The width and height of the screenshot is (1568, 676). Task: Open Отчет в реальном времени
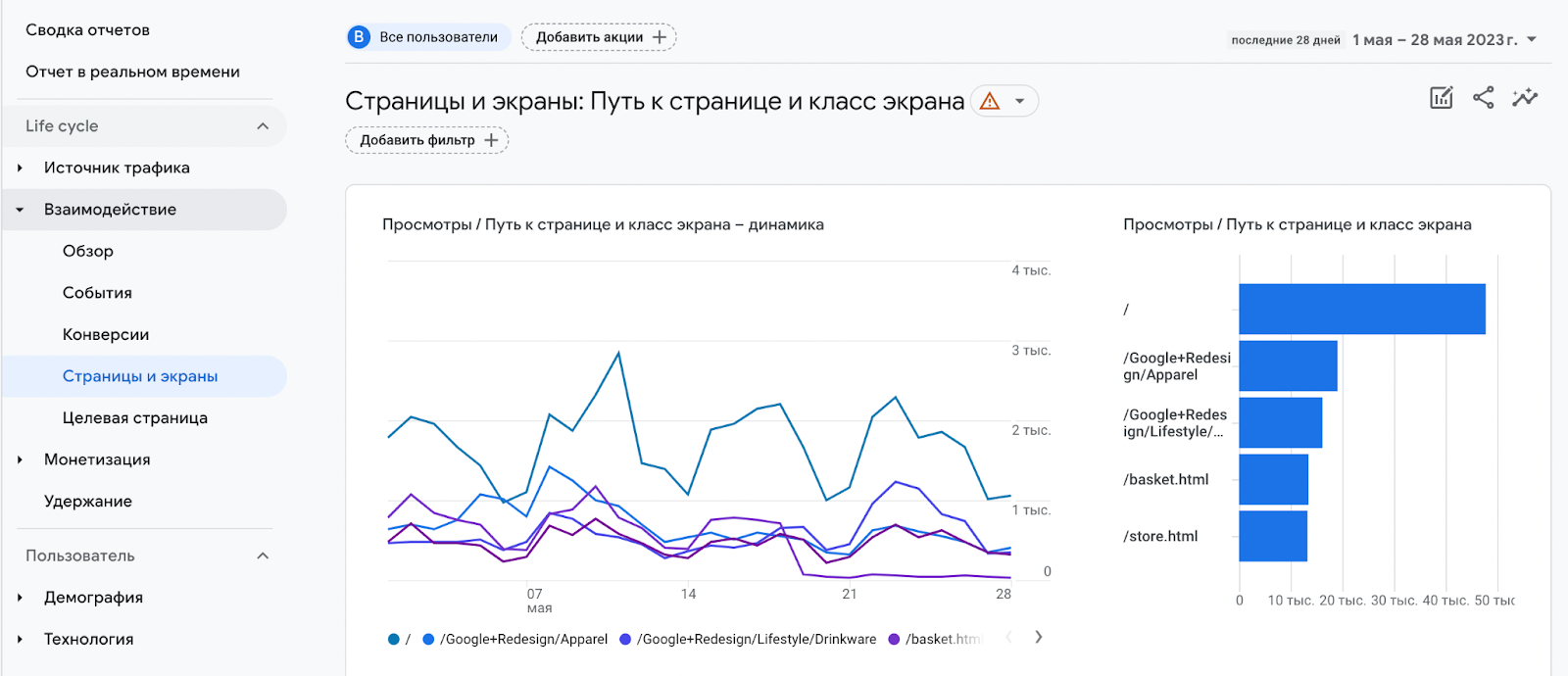132,71
